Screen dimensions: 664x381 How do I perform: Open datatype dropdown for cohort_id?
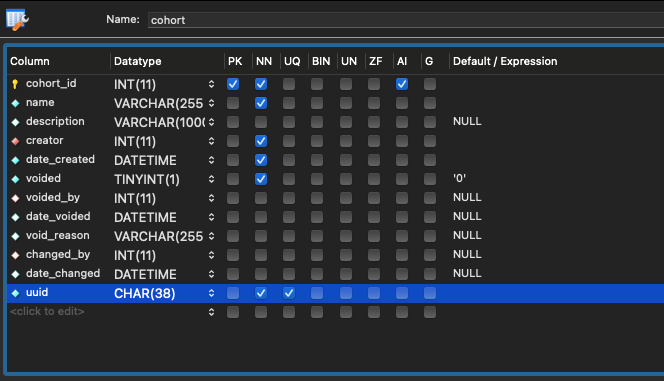(x=211, y=84)
